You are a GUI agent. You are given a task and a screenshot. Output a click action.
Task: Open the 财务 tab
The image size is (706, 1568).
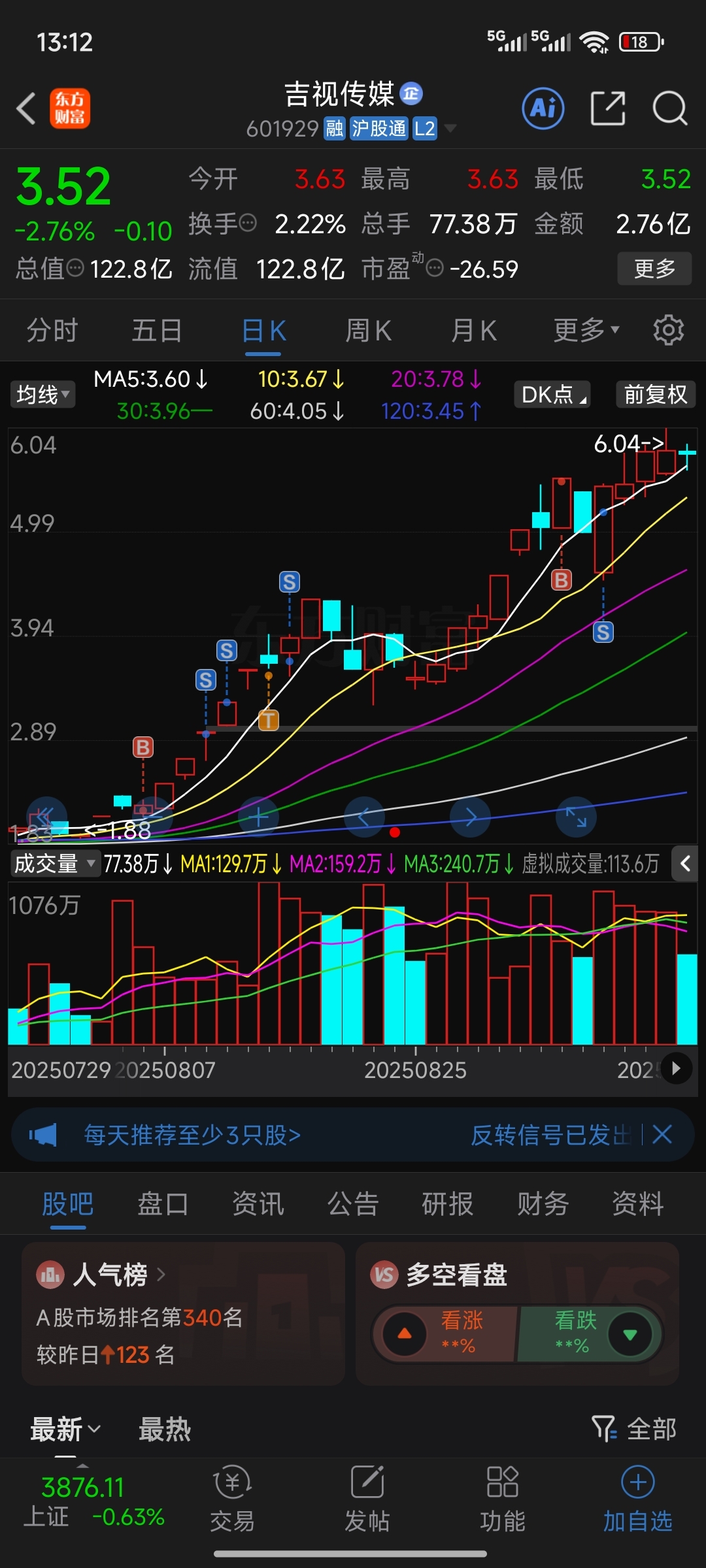(x=543, y=1203)
